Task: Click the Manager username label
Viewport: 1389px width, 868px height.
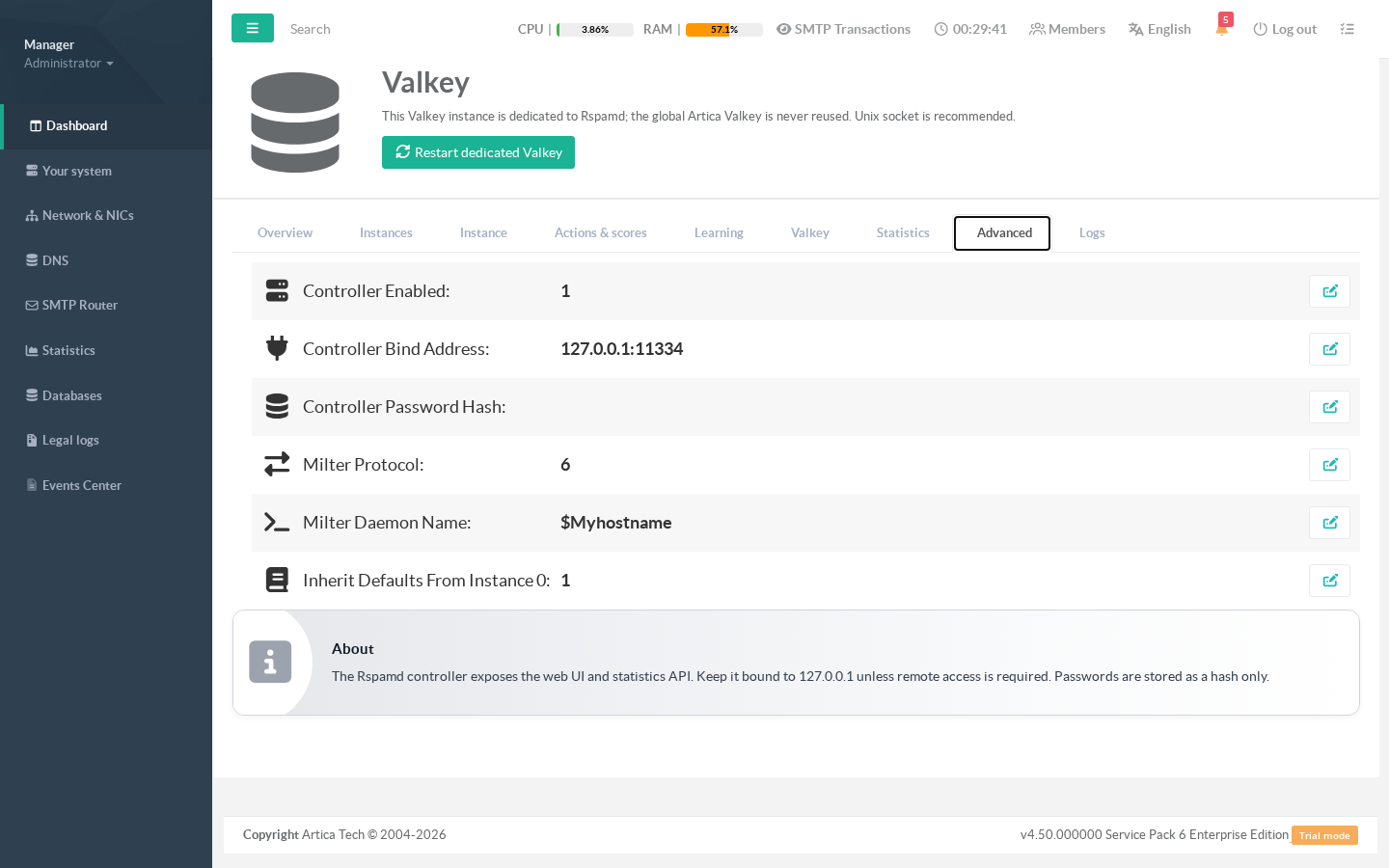Action: click(x=49, y=44)
